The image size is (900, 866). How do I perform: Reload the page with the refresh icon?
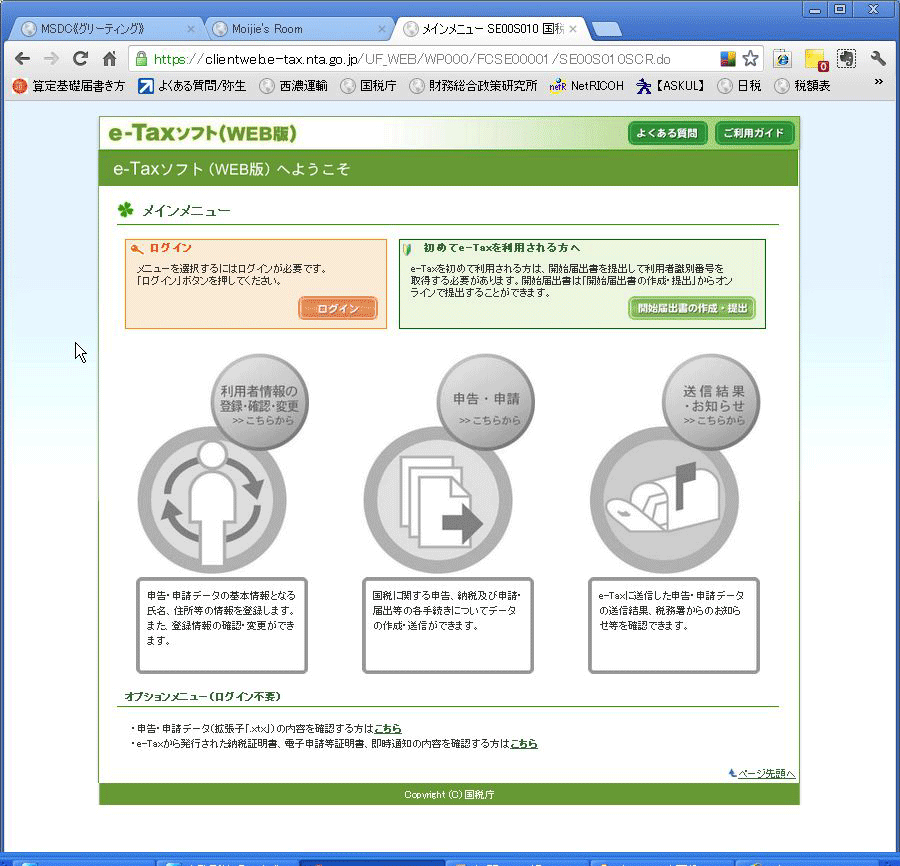[x=80, y=59]
